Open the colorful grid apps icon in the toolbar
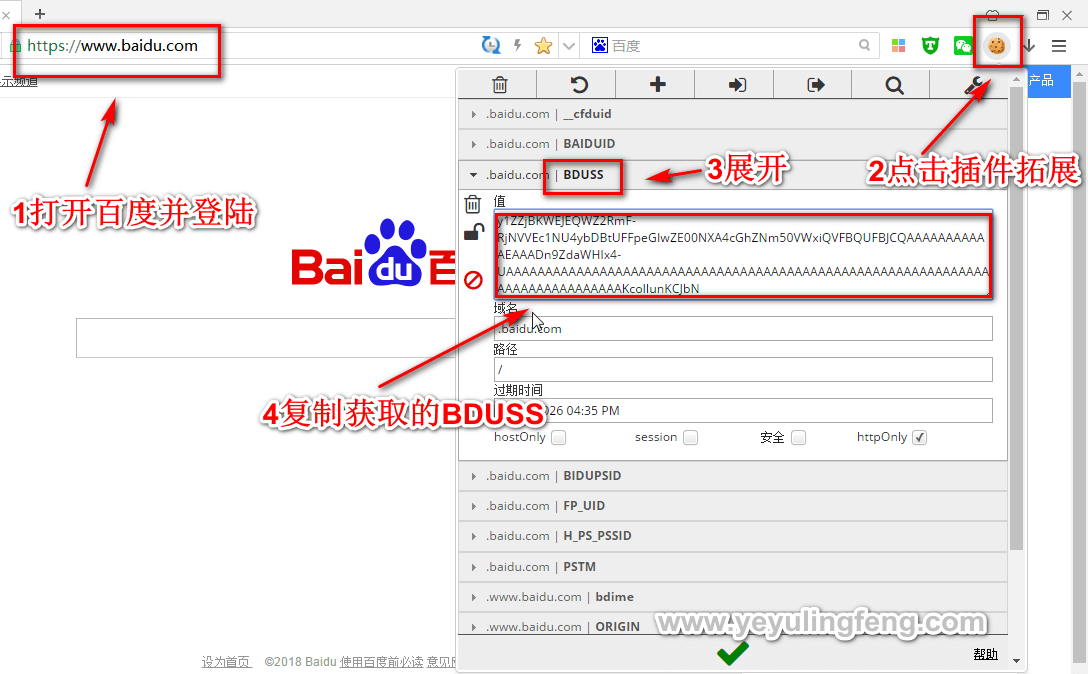Image resolution: width=1088 pixels, height=674 pixels. coord(899,46)
